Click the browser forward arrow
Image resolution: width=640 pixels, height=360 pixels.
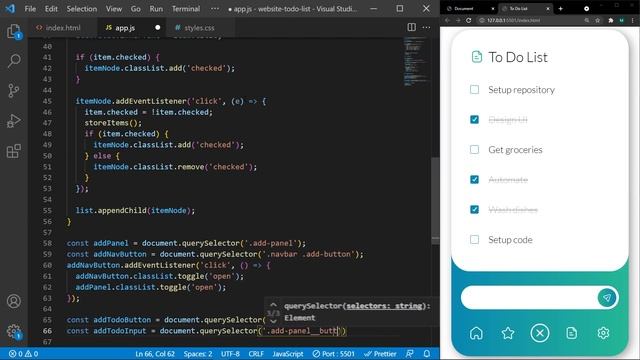coord(458,20)
